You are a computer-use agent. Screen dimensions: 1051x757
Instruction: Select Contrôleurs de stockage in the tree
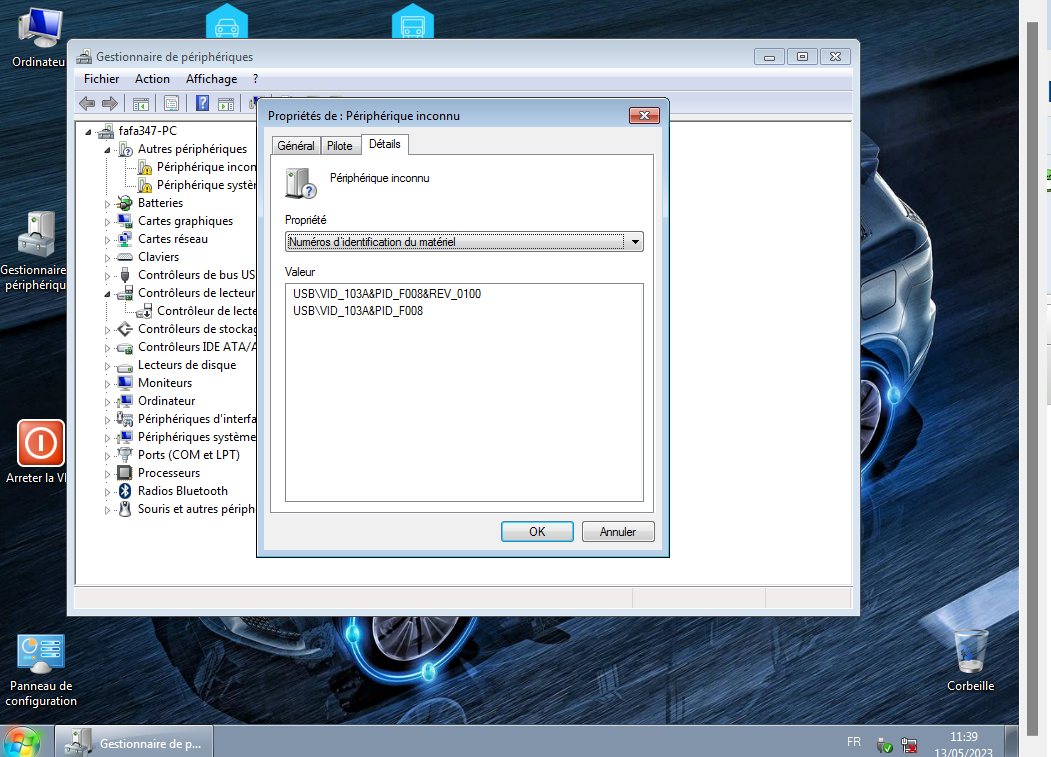pyautogui.click(x=196, y=329)
